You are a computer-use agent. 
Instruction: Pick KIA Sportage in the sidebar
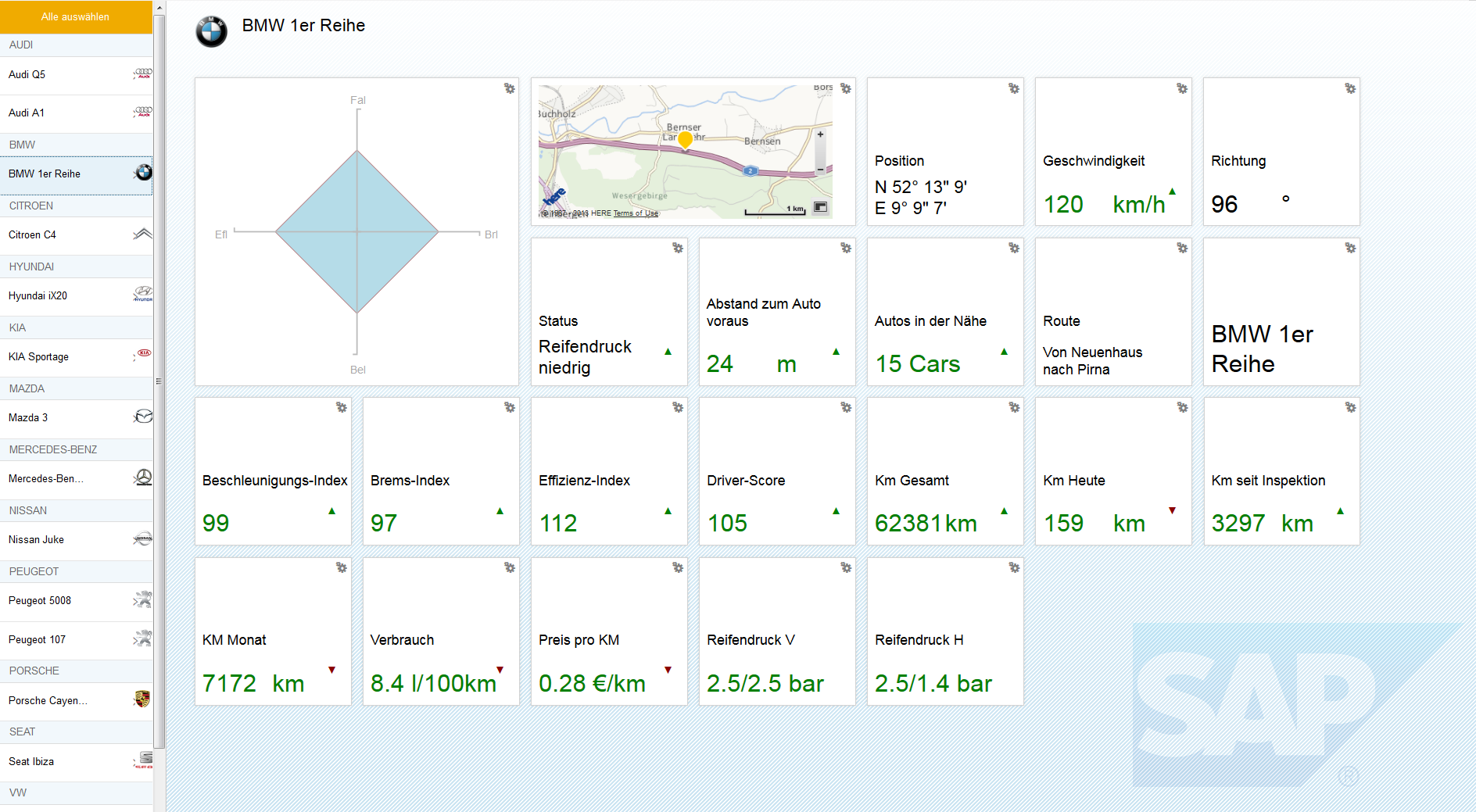(x=76, y=357)
